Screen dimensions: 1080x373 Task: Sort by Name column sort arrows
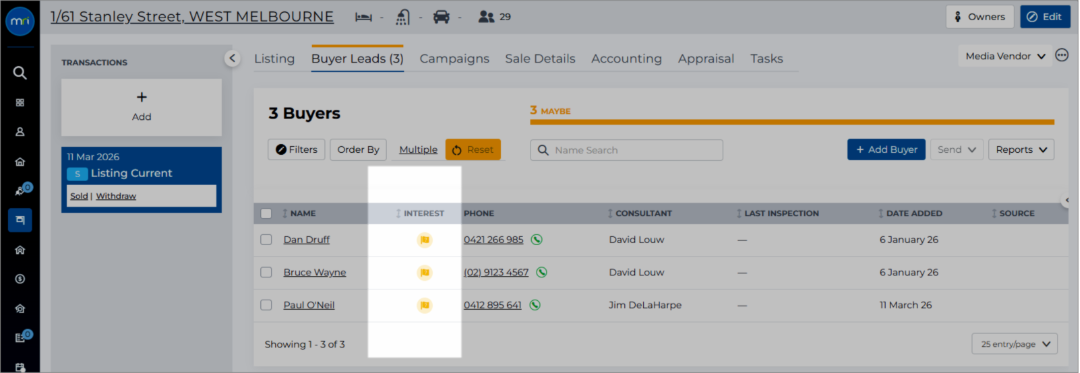285,213
